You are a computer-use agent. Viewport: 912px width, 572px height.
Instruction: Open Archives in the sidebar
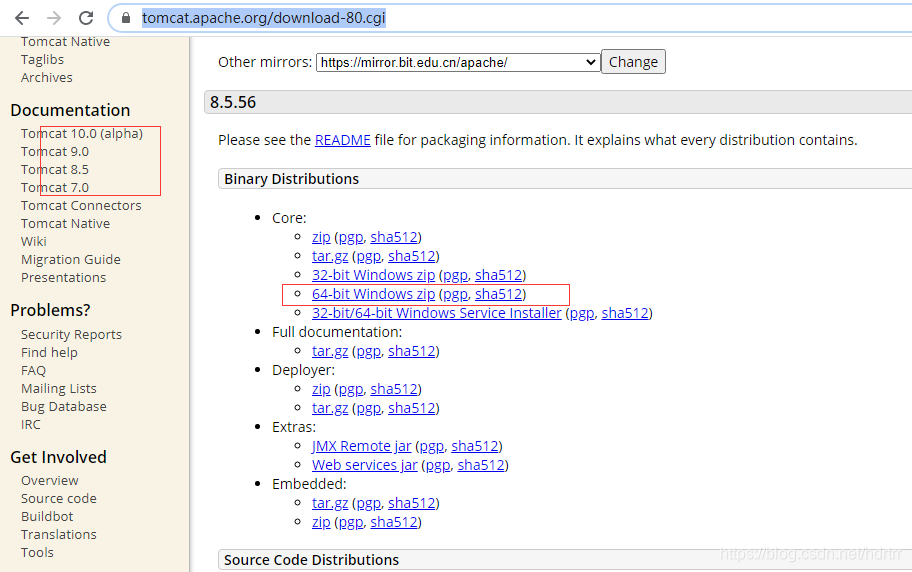coord(47,78)
